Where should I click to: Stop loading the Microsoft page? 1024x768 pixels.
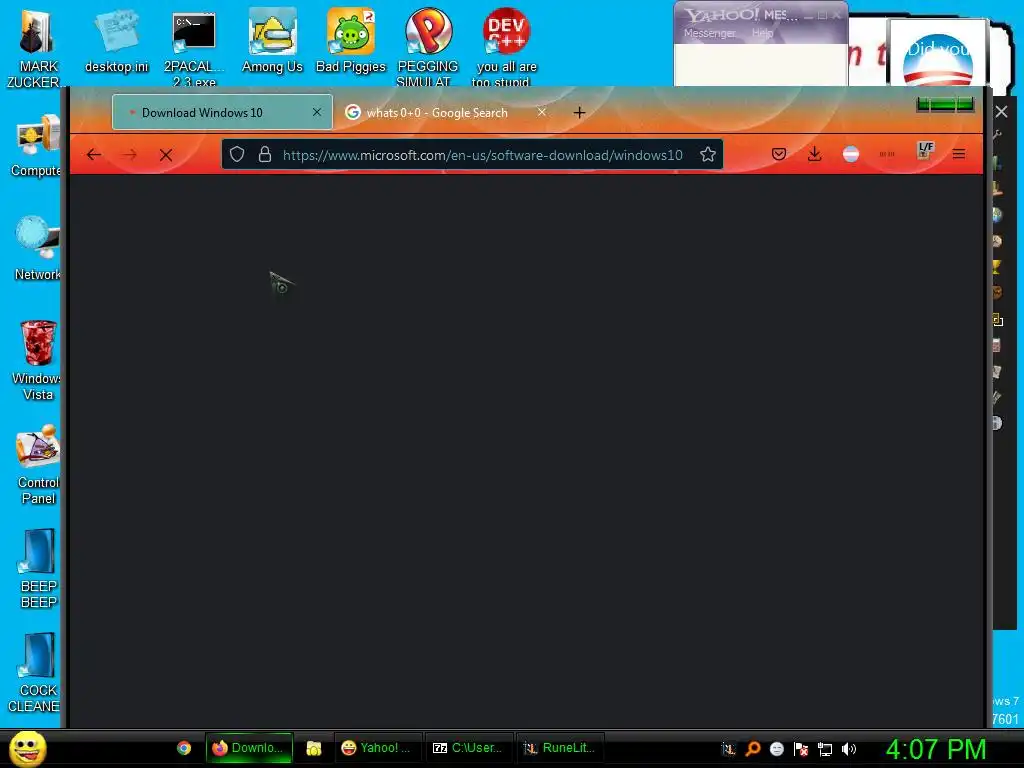point(166,155)
